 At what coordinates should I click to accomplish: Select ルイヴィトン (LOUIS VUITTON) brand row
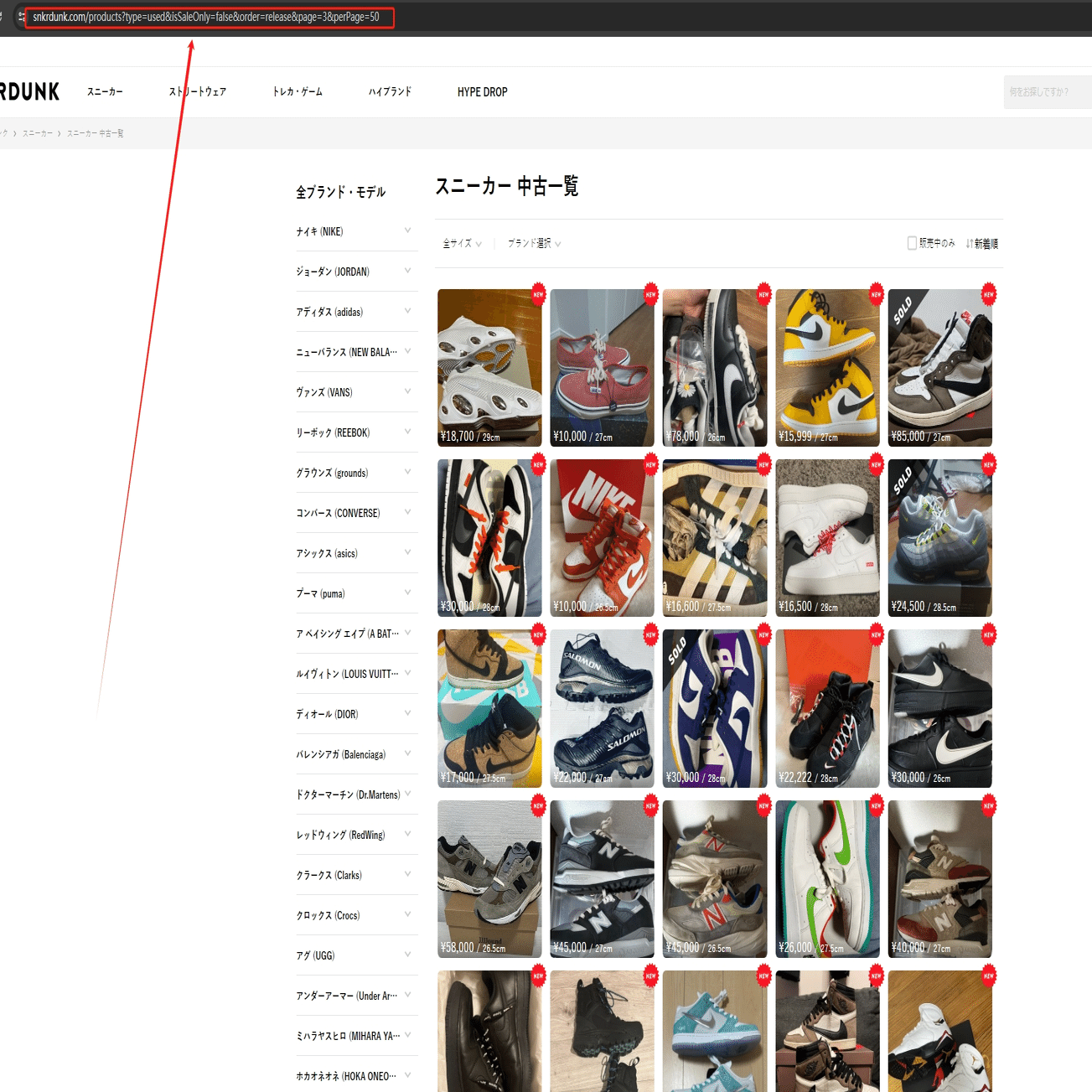pos(356,674)
